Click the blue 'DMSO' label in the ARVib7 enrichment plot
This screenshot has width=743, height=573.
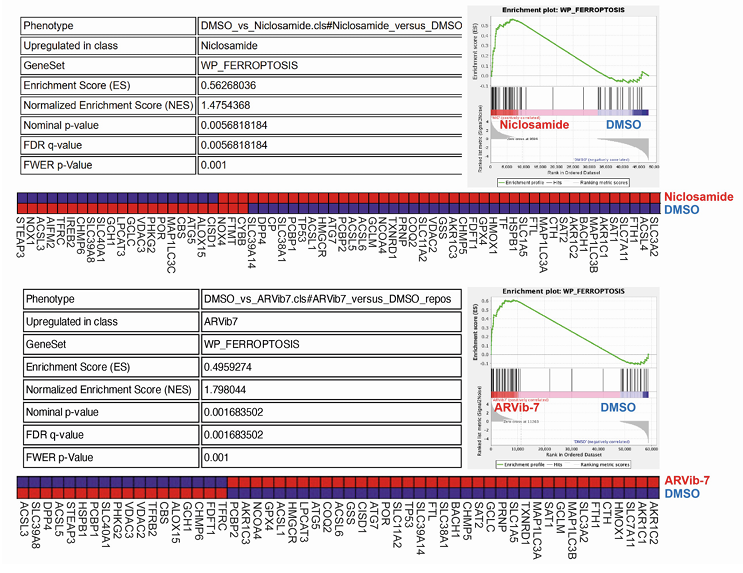[618, 408]
